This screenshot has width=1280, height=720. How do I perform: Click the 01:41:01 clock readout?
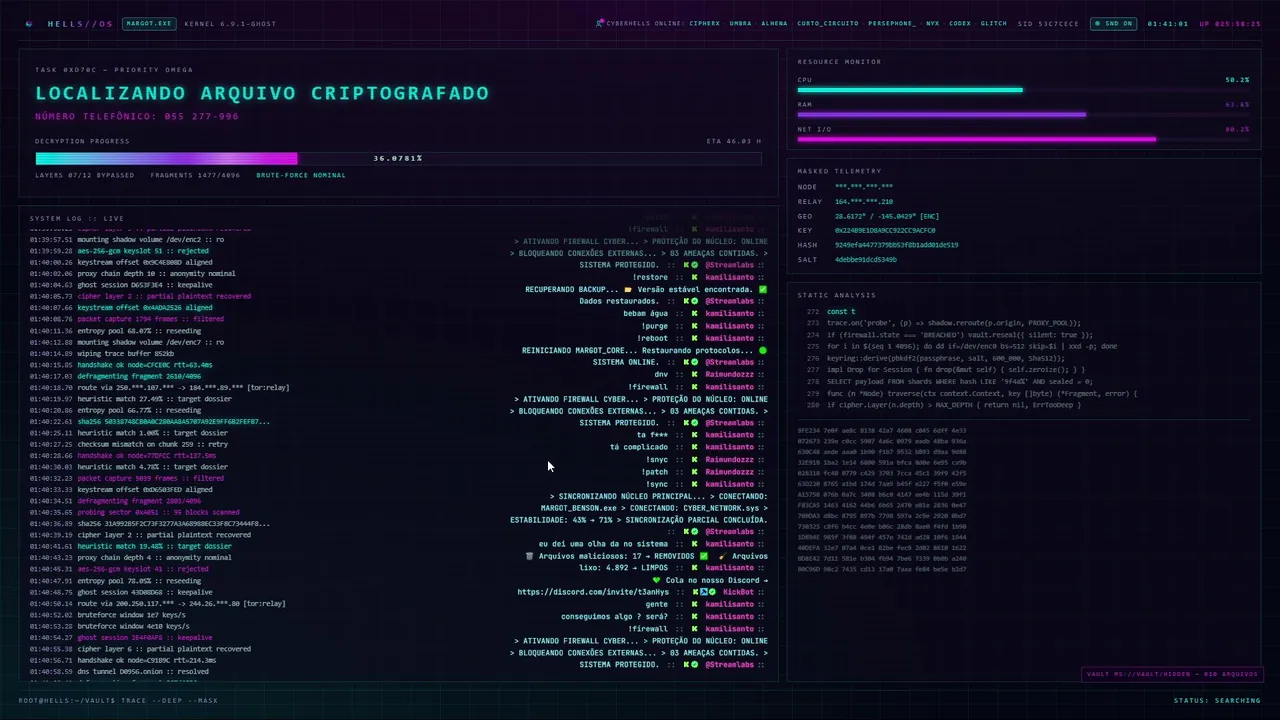(1167, 23)
